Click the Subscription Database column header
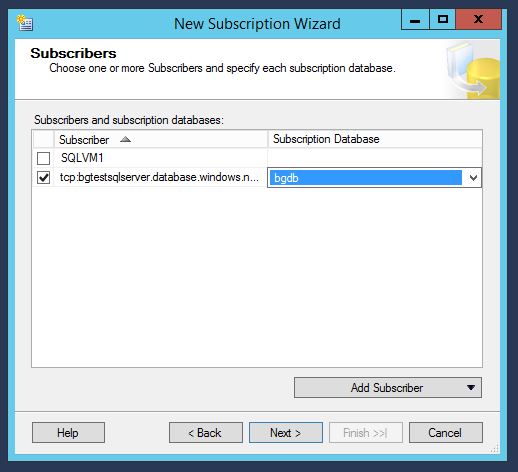Image resolution: width=518 pixels, height=472 pixels. (x=375, y=139)
